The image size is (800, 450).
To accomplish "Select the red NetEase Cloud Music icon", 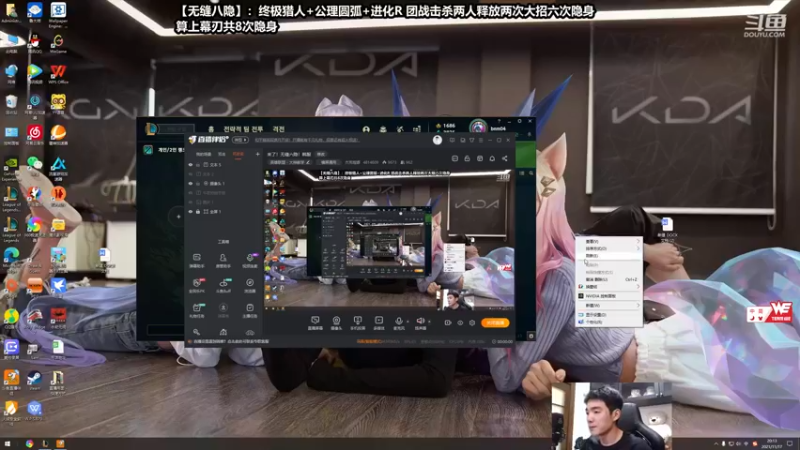I will [x=34, y=134].
